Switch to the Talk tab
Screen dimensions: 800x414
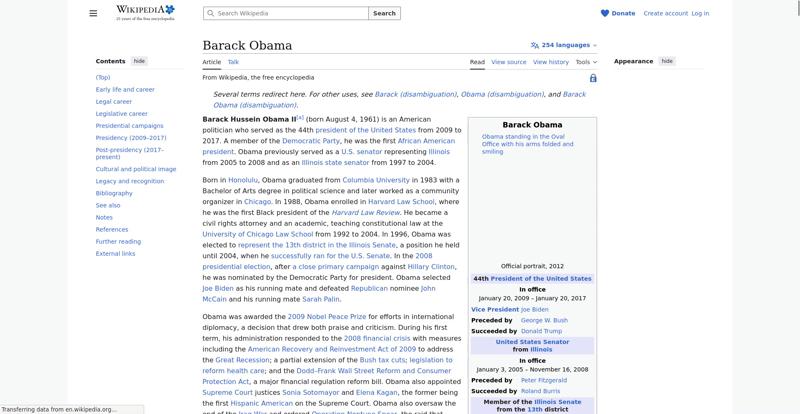(233, 62)
